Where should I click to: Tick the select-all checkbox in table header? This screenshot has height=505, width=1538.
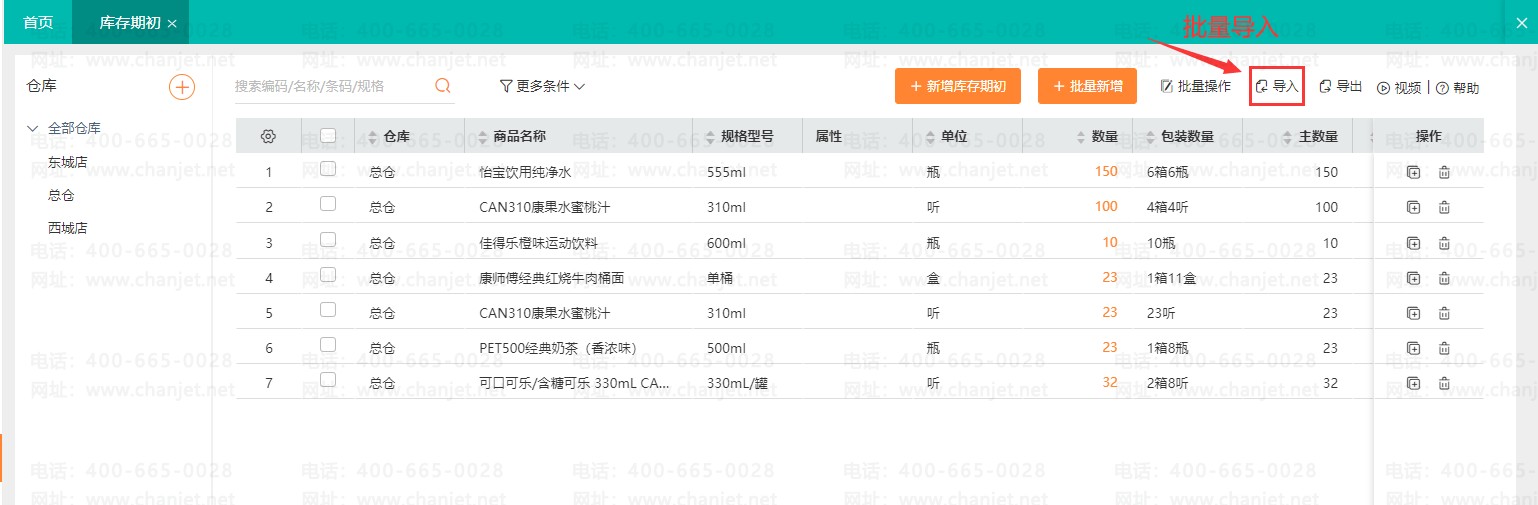[328, 136]
